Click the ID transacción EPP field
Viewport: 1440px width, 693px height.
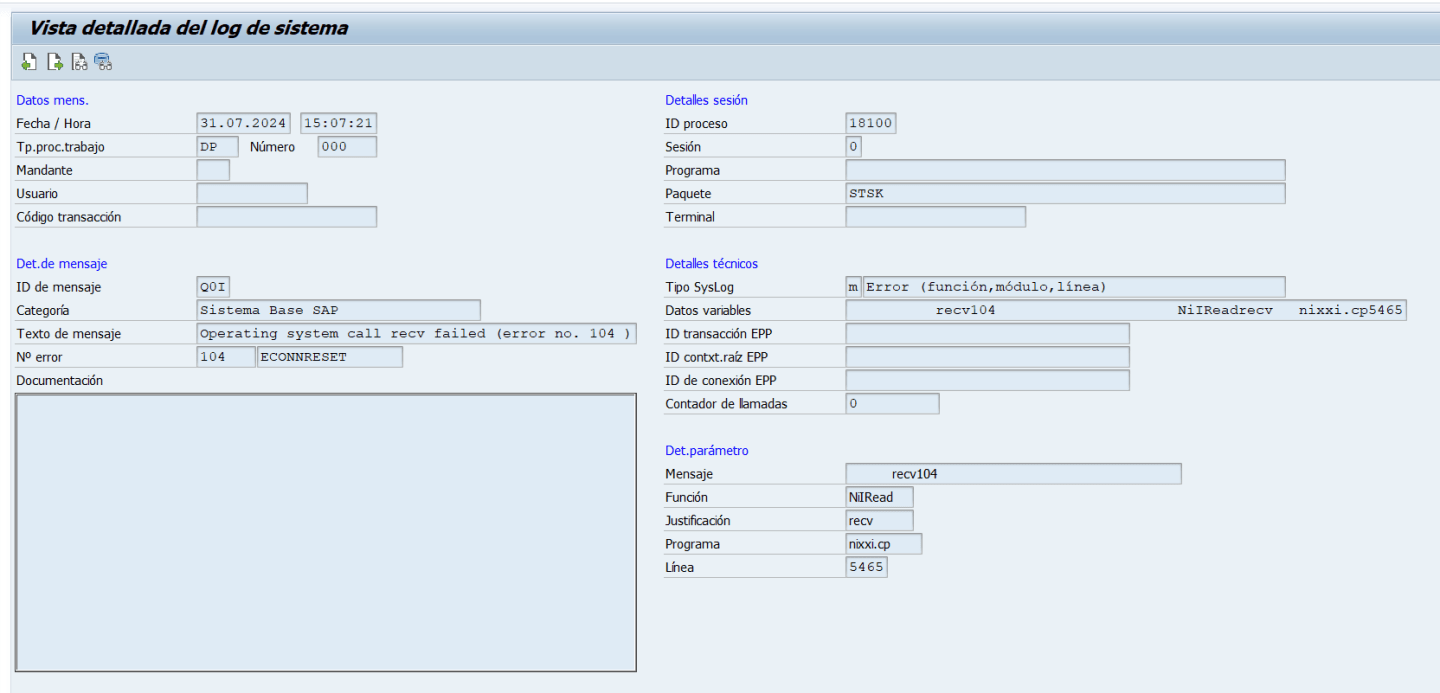pyautogui.click(x=987, y=333)
